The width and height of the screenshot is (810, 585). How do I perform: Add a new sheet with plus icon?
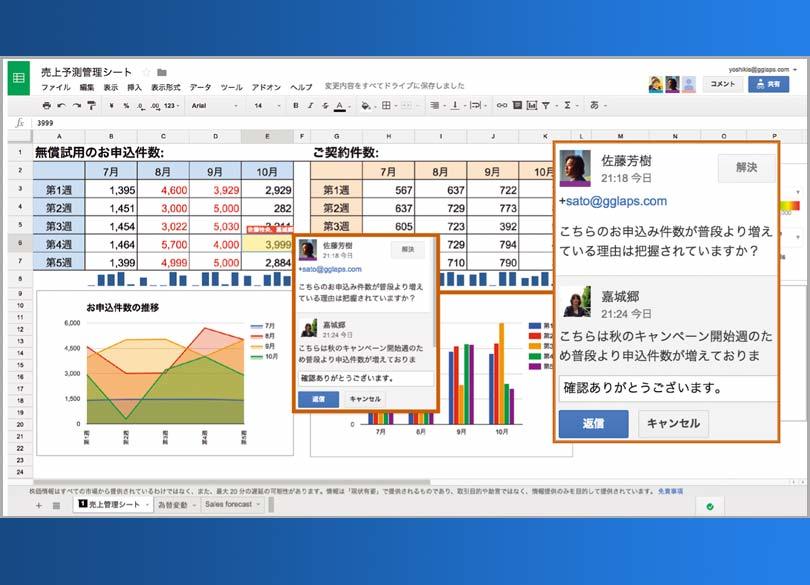39,506
